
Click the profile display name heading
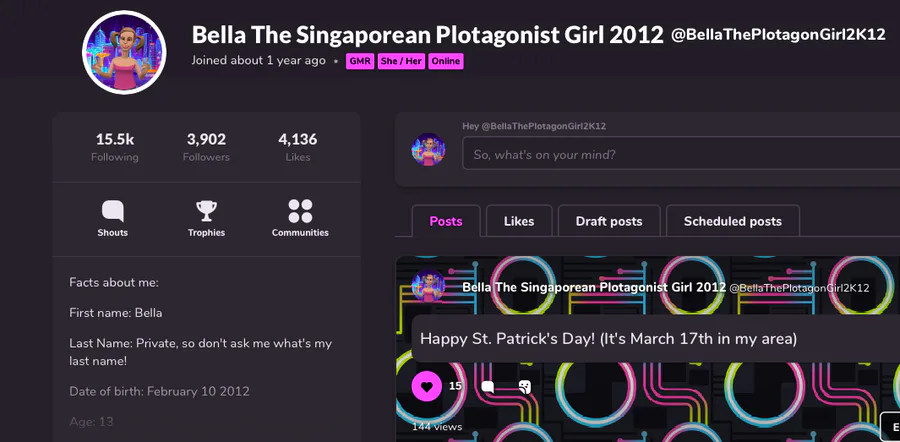[x=428, y=35]
